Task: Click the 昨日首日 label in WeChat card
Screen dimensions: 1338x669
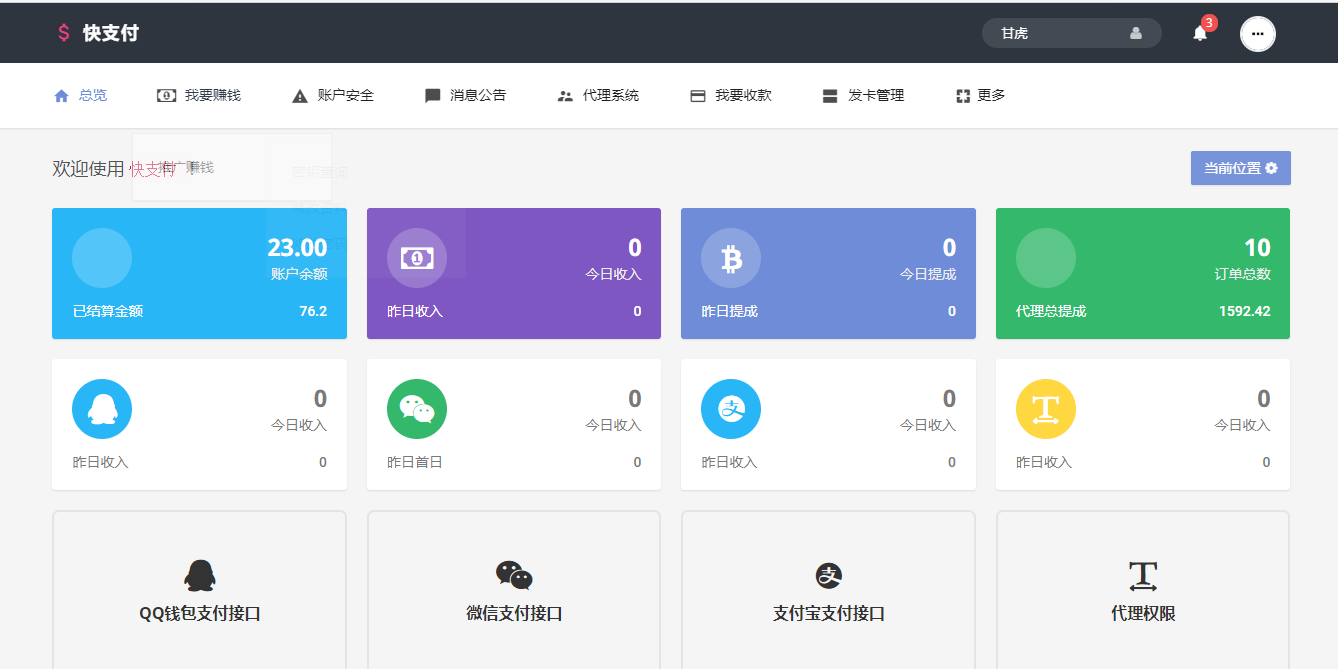Action: point(415,462)
